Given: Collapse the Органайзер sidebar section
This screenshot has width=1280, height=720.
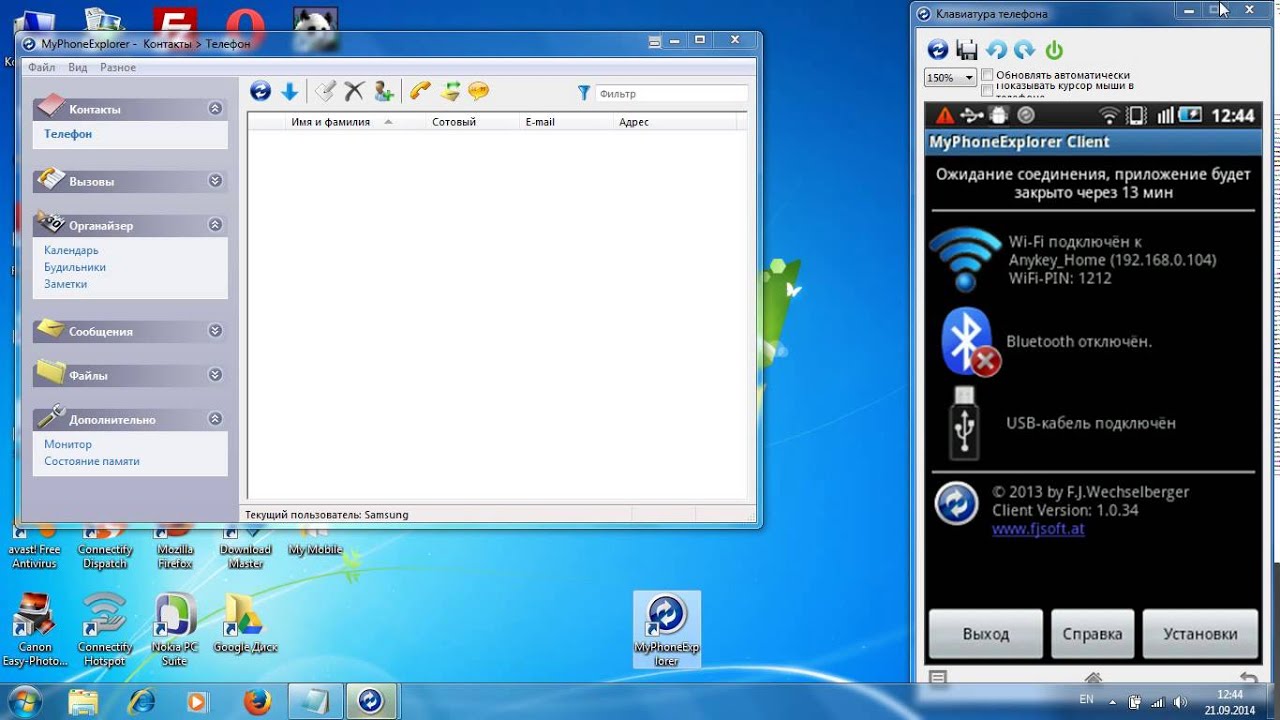Looking at the screenshot, I should (215, 225).
